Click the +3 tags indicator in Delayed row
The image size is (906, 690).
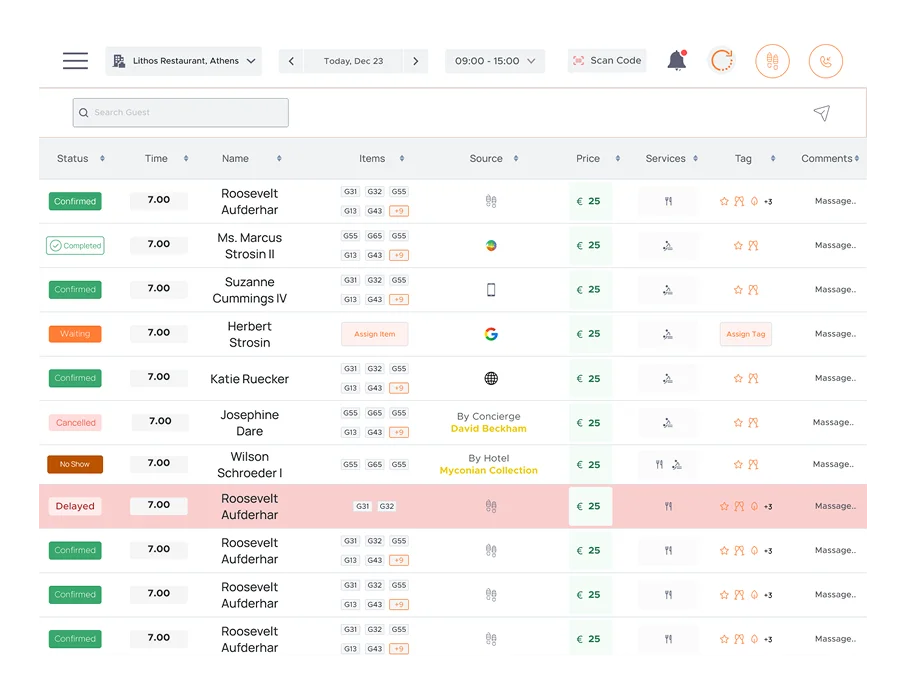click(768, 507)
